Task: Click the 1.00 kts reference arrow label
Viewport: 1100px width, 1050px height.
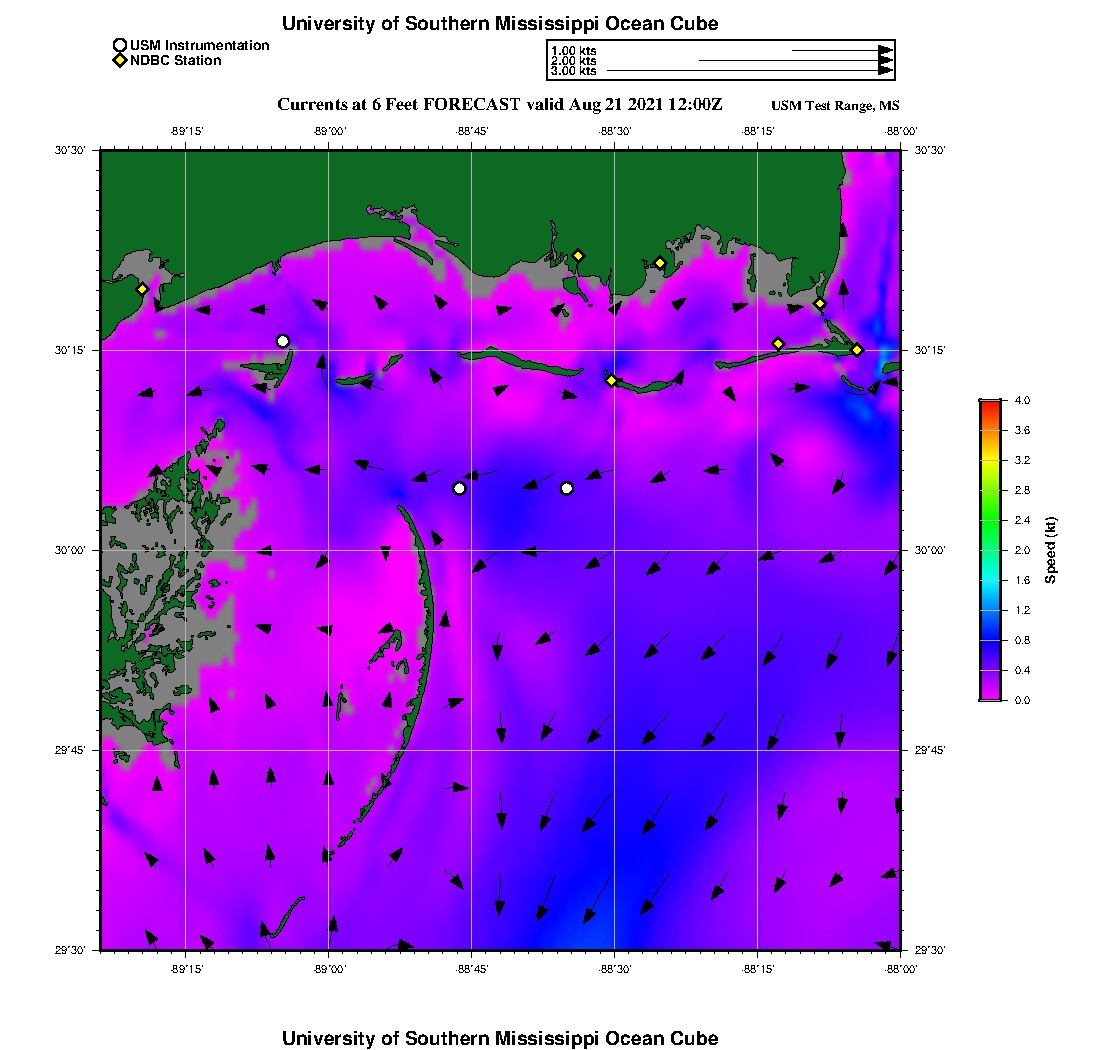Action: pyautogui.click(x=573, y=50)
